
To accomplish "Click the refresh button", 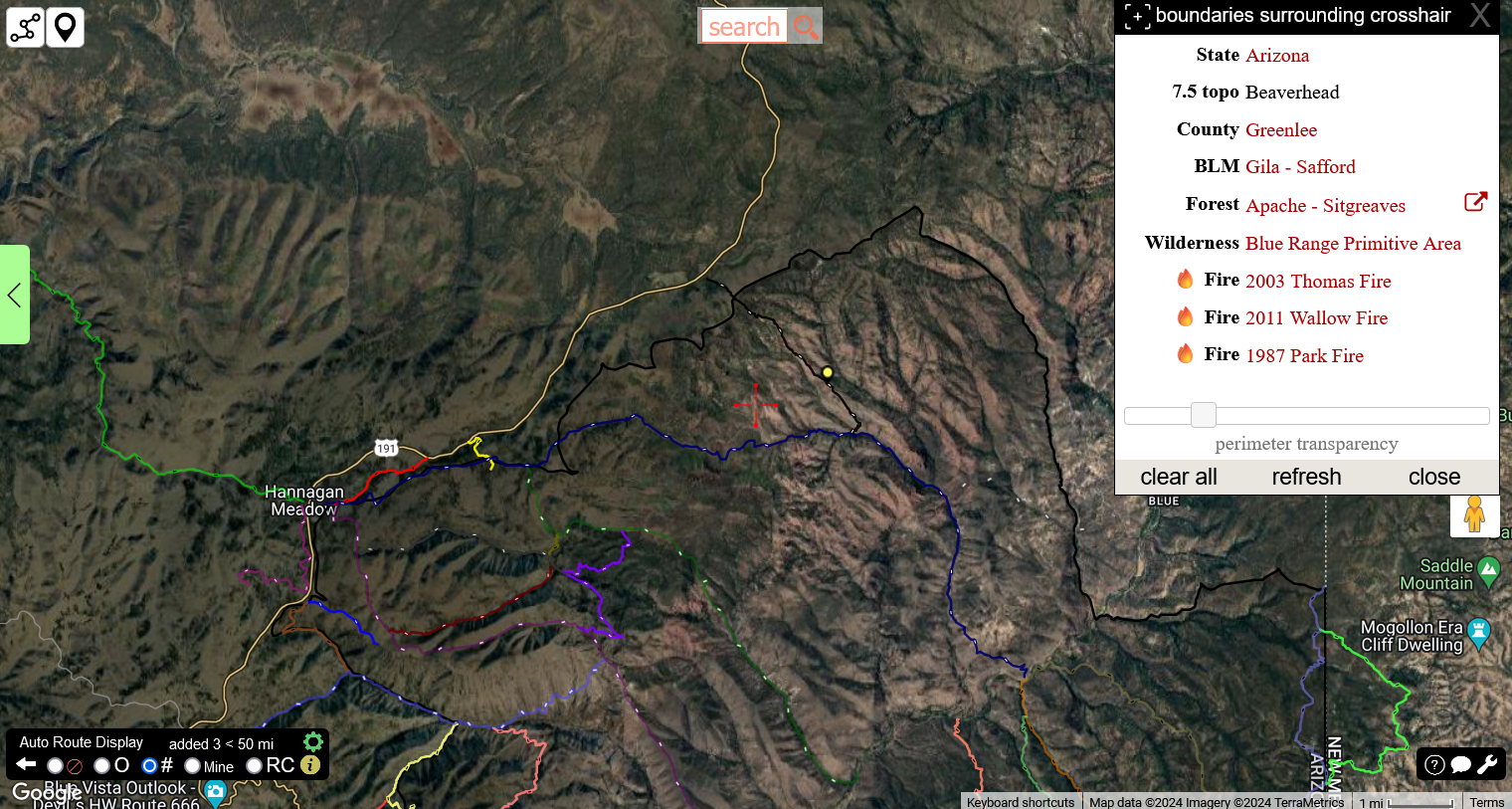I will pyautogui.click(x=1306, y=477).
